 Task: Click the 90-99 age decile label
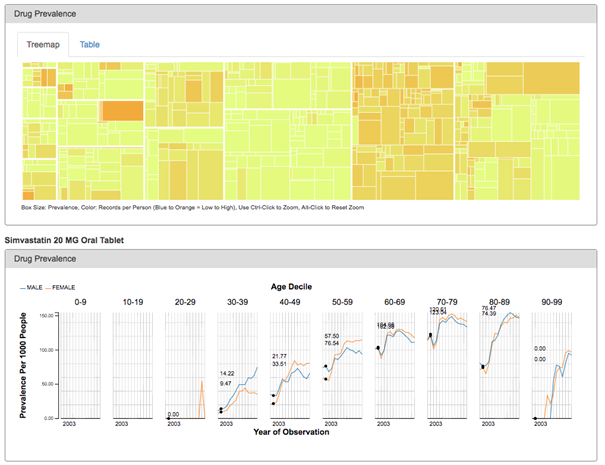point(552,302)
